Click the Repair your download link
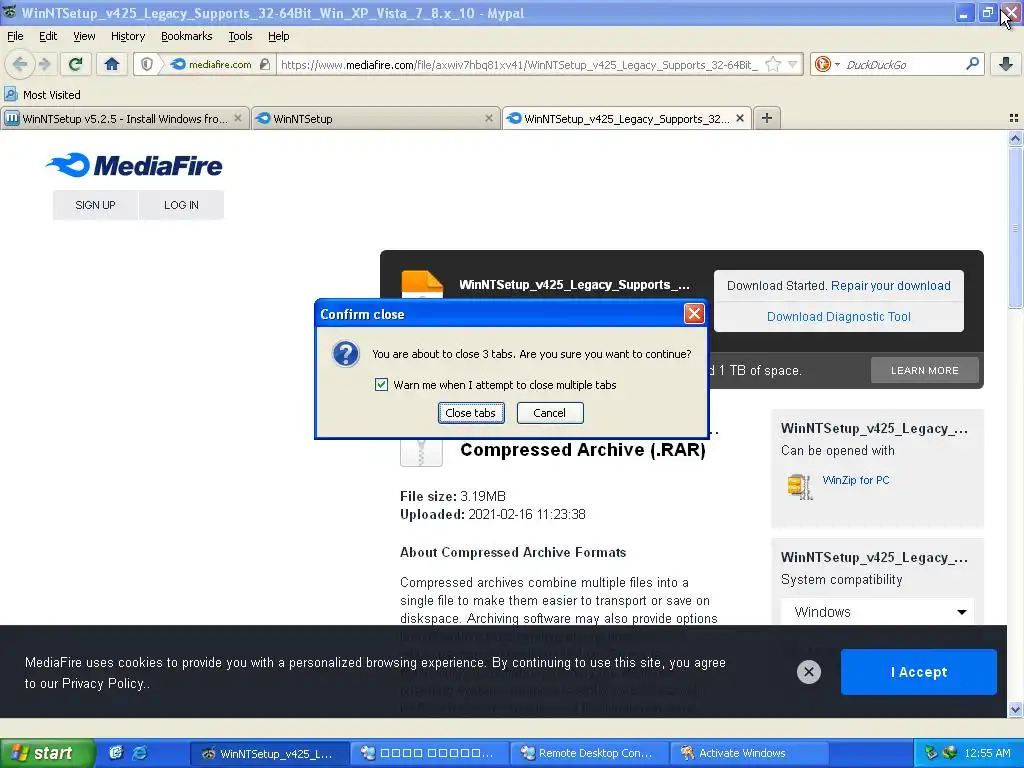The width and height of the screenshot is (1024, 768). pos(891,285)
